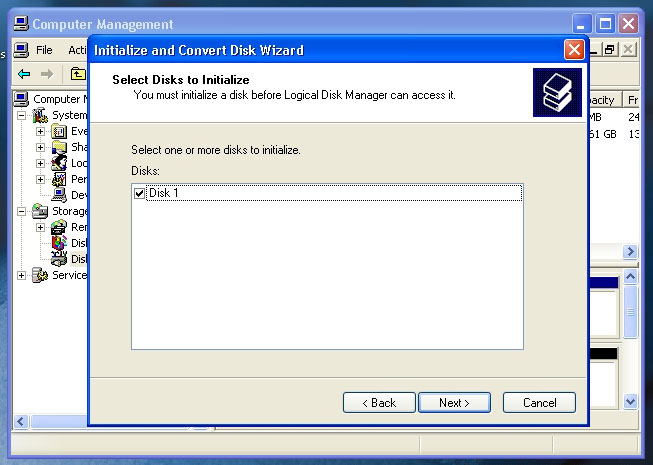Select the Disk Defragmenter icon
This screenshot has height=465, width=653.
59,243
